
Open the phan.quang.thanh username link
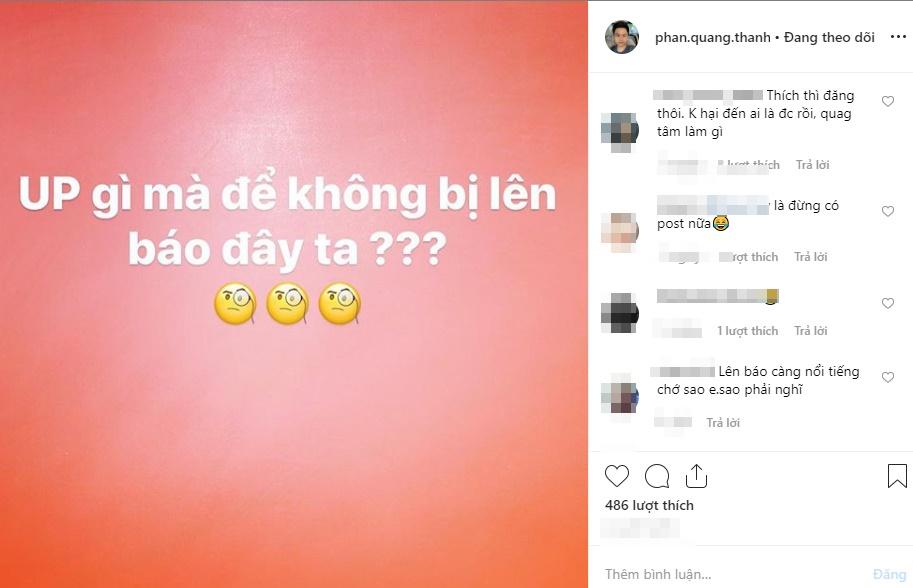(x=713, y=38)
